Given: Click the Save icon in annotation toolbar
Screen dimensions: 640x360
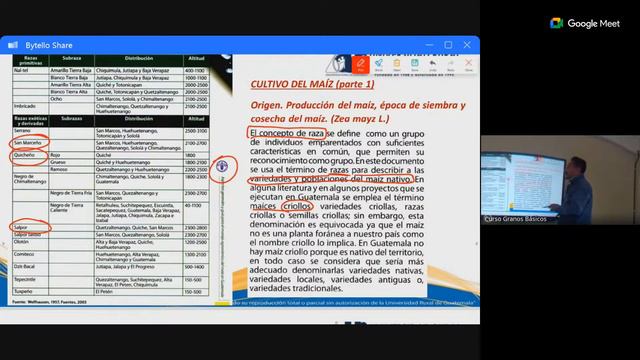Looking at the screenshot, I should 415,64.
